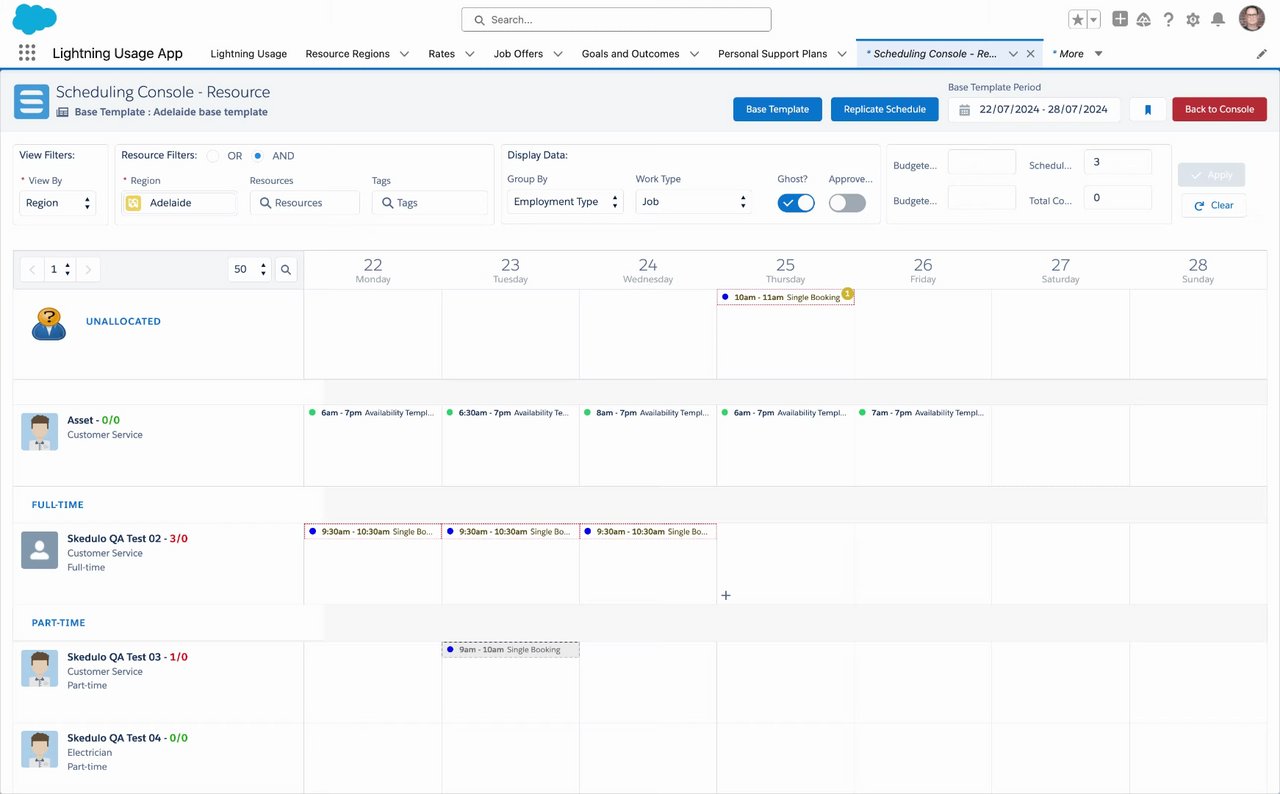Open Scheduling Console tab dropdown chevron

(x=1013, y=54)
